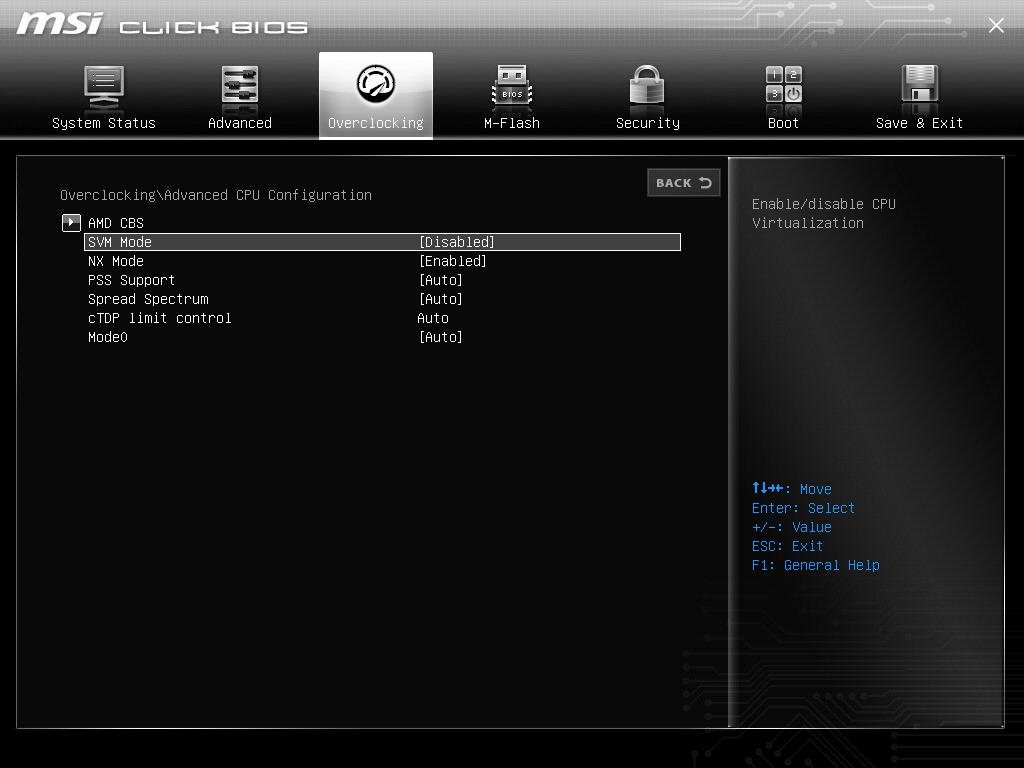Open the AMD CBS submenu label
Image resolution: width=1024 pixels, height=768 pixels.
tap(116, 223)
